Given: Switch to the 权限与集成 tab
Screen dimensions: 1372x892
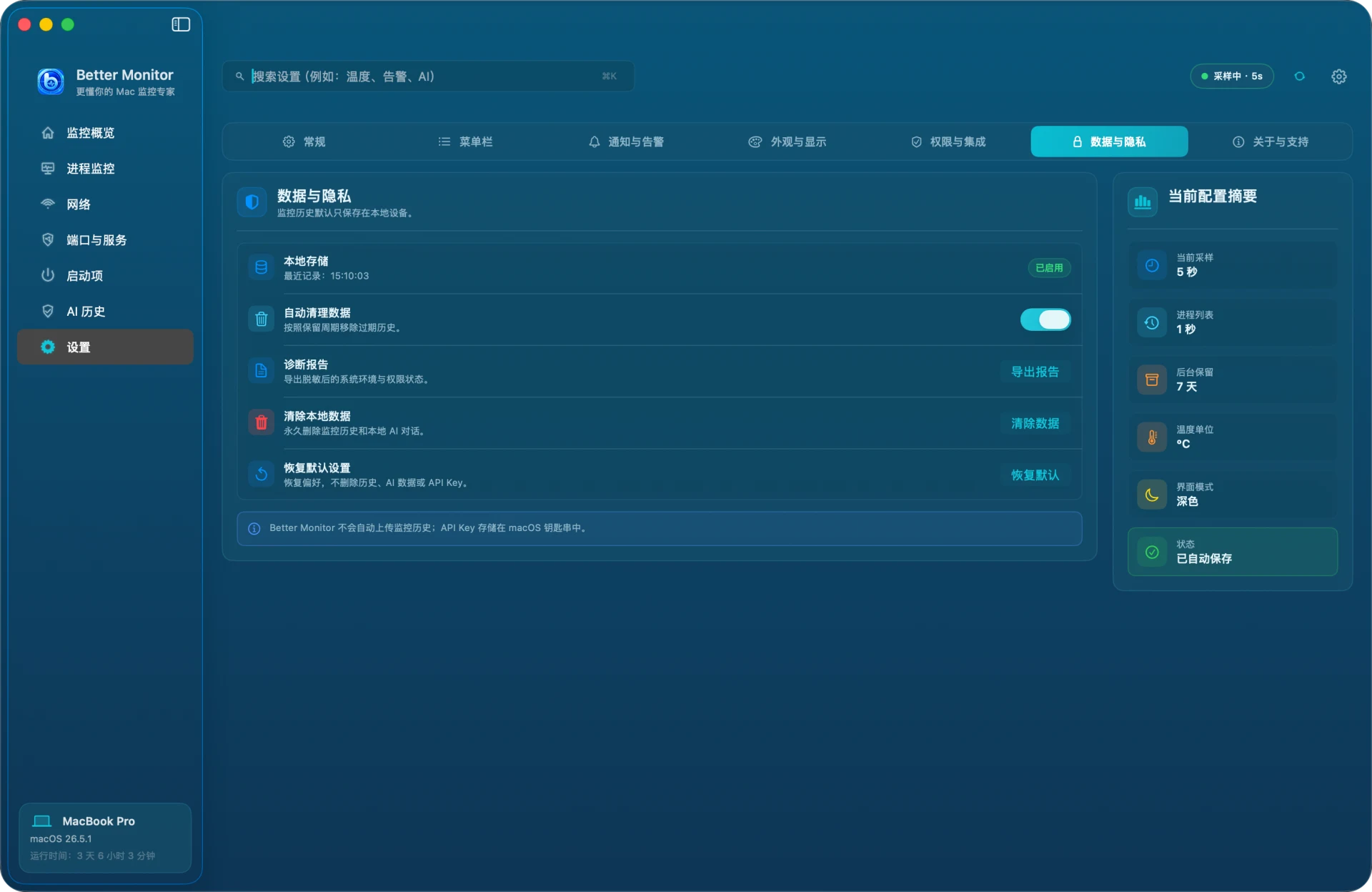Looking at the screenshot, I should click(x=948, y=142).
